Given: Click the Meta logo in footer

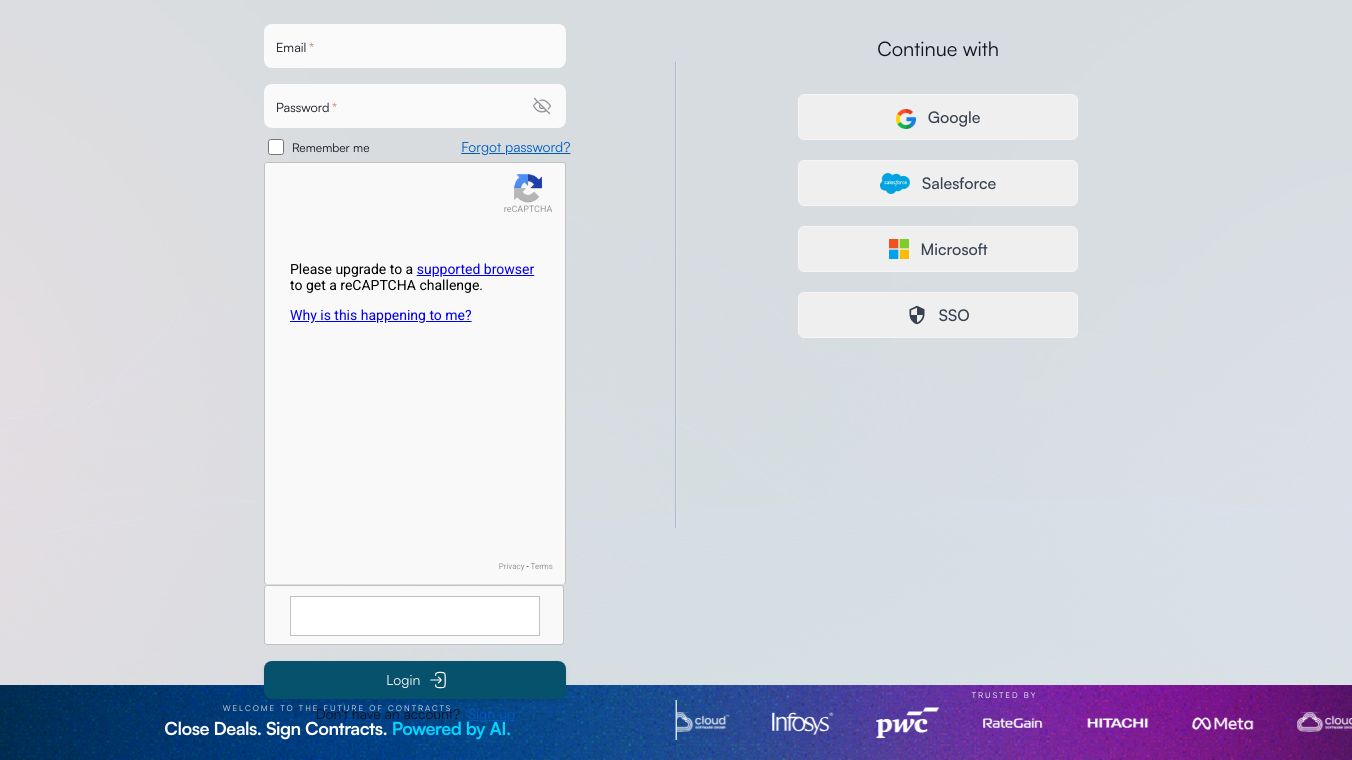Looking at the screenshot, I should (1222, 723).
